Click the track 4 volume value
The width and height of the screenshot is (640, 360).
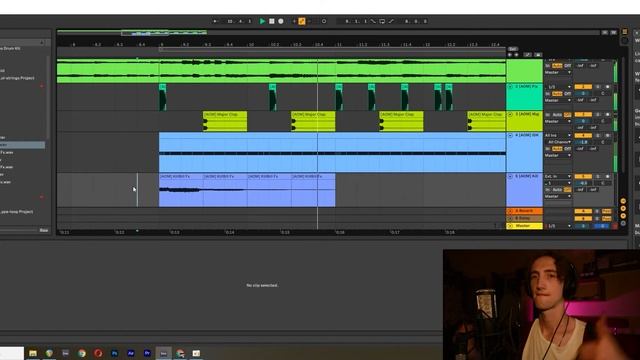coord(583,142)
